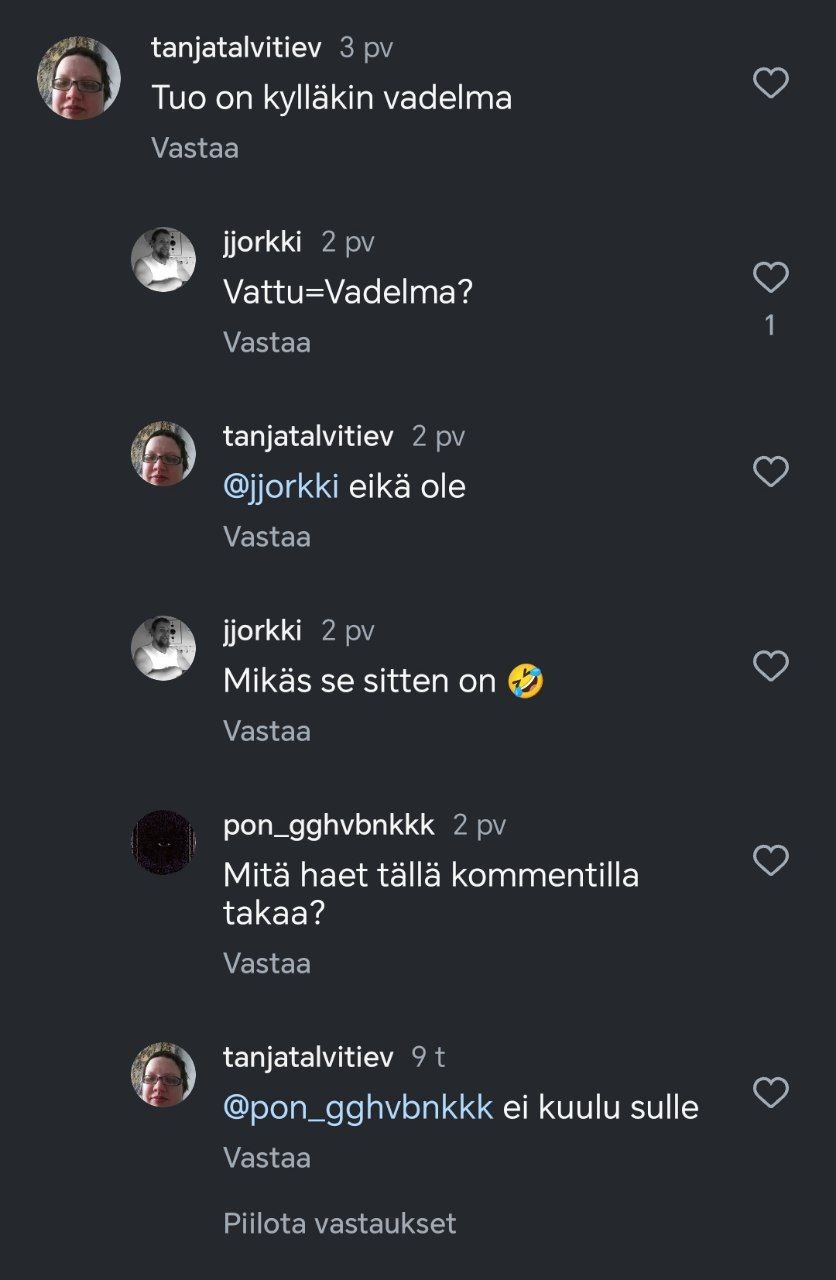This screenshot has width=836, height=1280.
Task: Open the @jjorkki mention link
Action: click(x=281, y=487)
